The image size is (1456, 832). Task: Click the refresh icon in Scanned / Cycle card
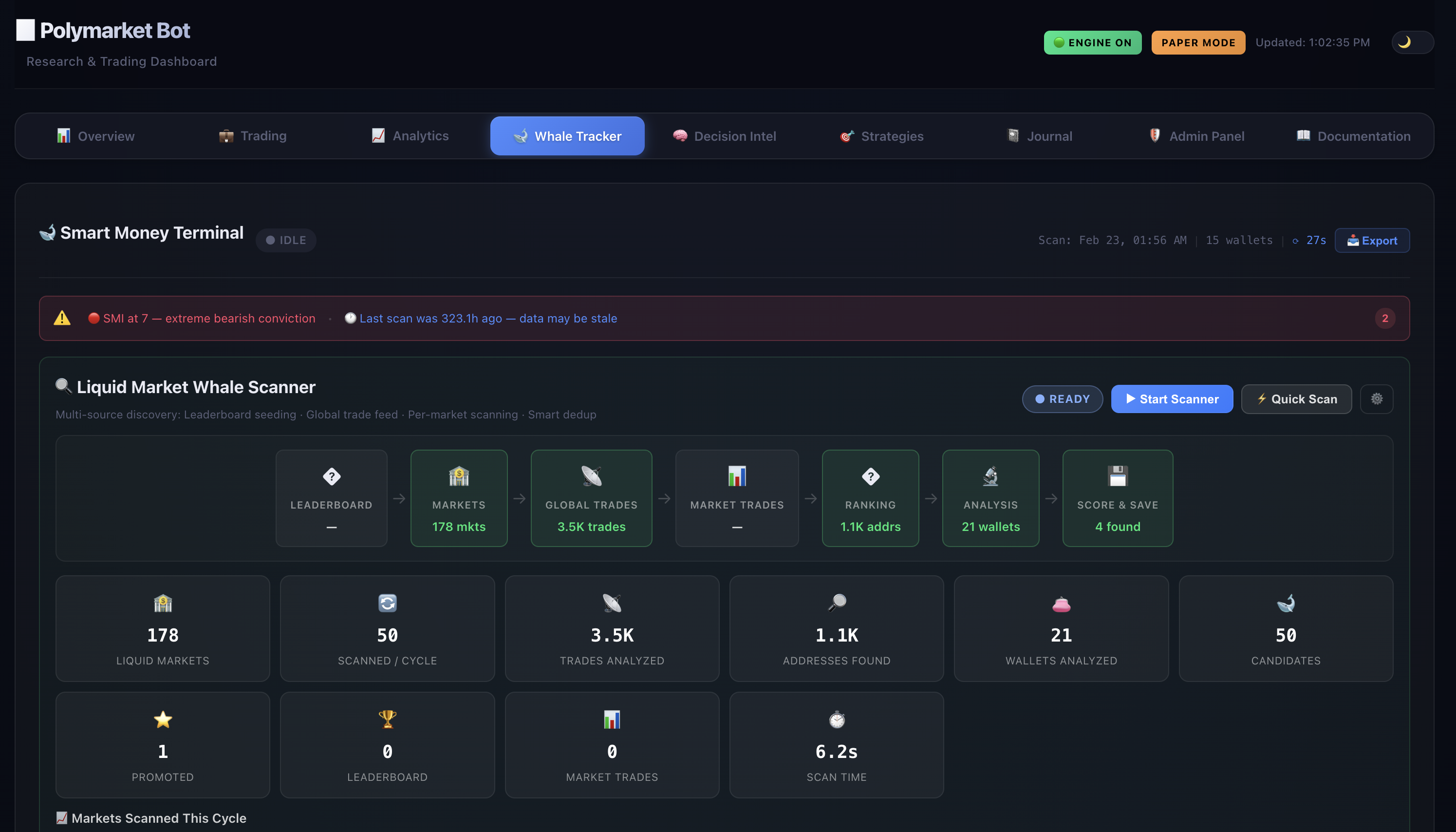click(387, 603)
